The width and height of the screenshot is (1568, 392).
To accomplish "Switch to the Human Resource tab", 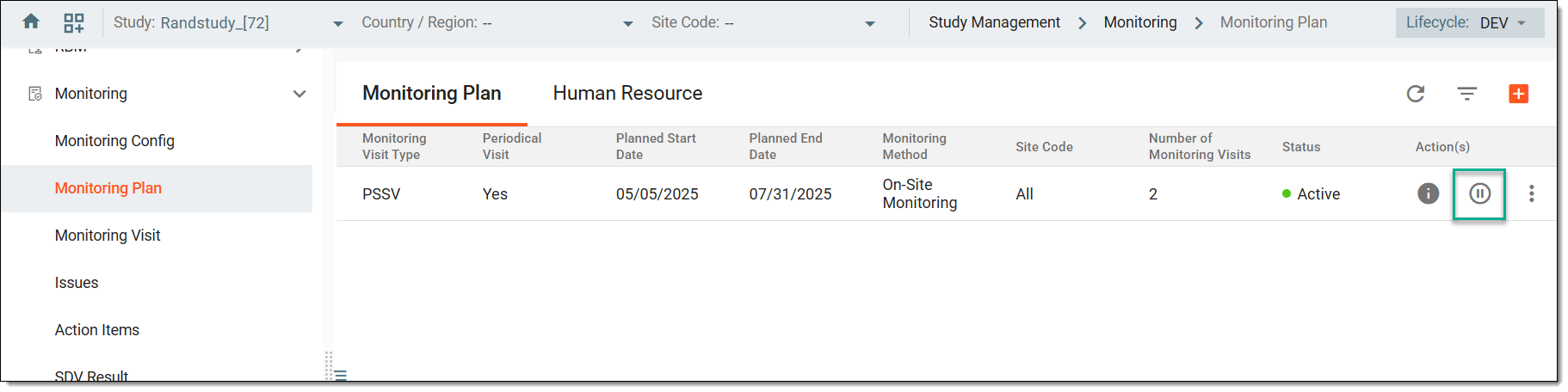I will pyautogui.click(x=628, y=93).
